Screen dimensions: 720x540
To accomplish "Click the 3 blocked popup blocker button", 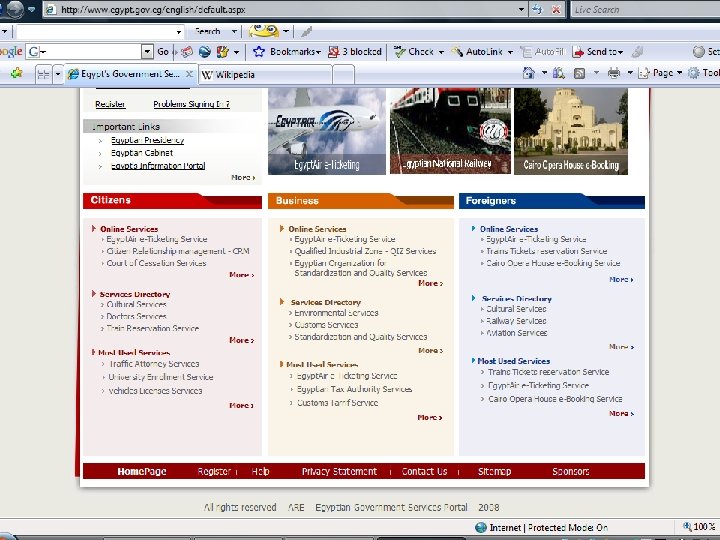I will pyautogui.click(x=355, y=52).
